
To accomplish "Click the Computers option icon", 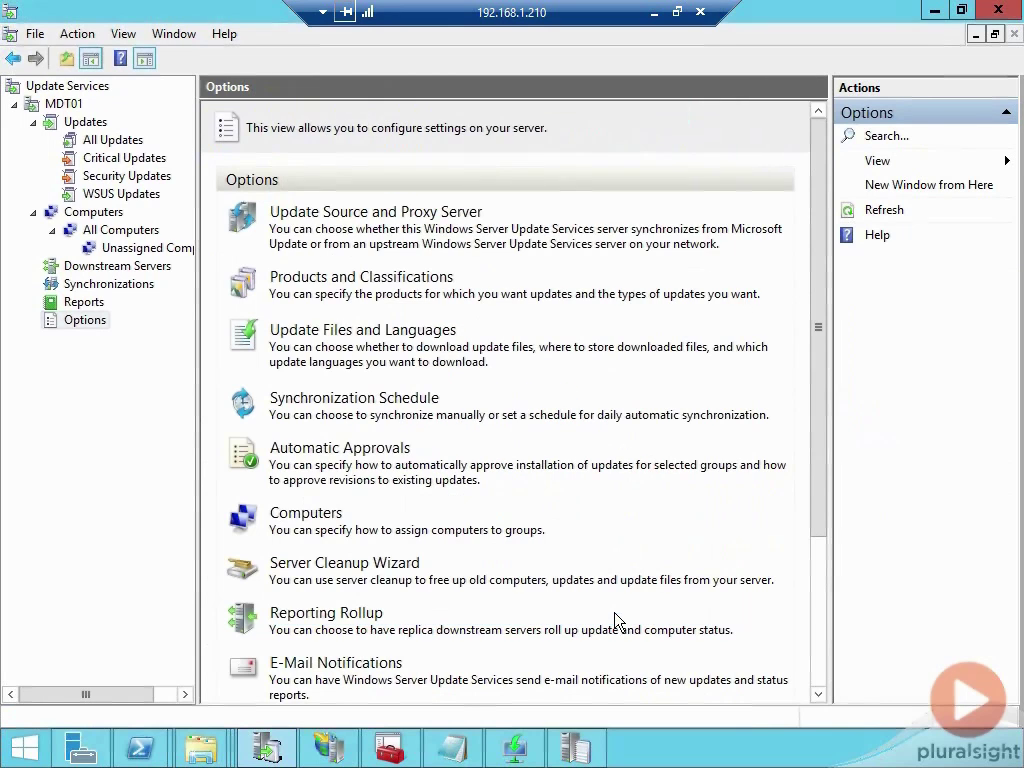I will [x=242, y=519].
